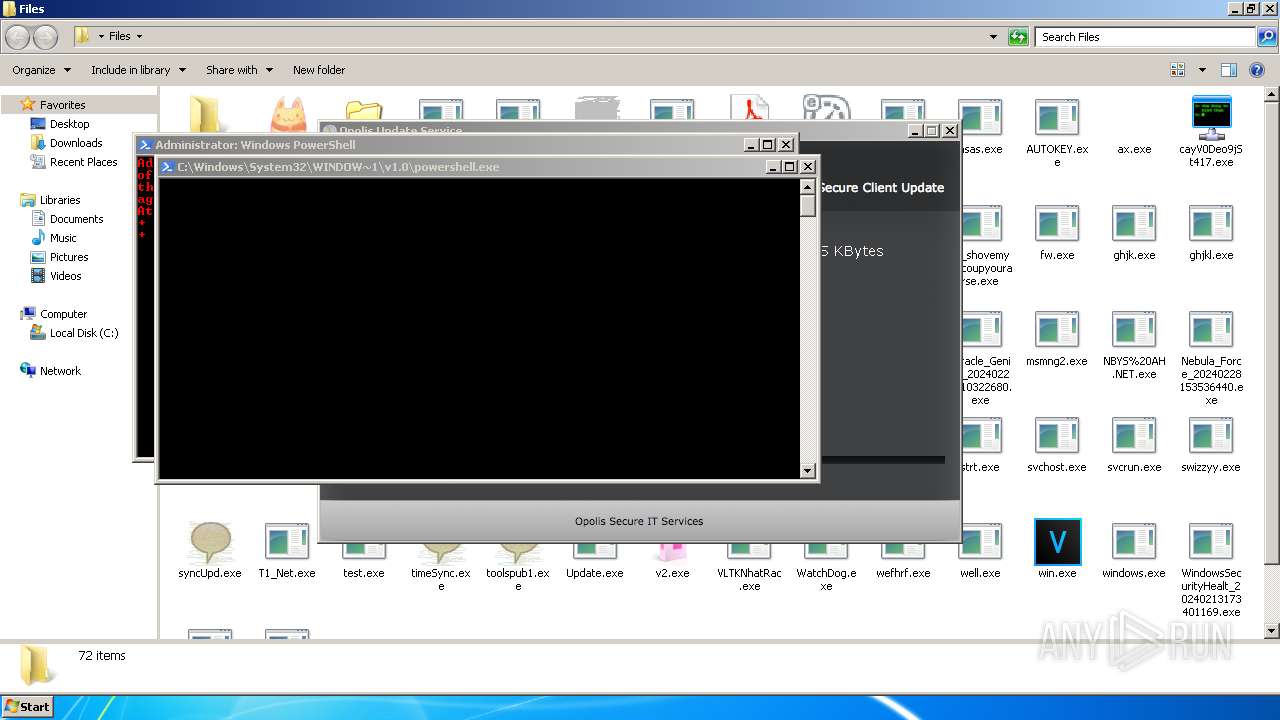Open Pictures library in navigation pane

(69, 257)
